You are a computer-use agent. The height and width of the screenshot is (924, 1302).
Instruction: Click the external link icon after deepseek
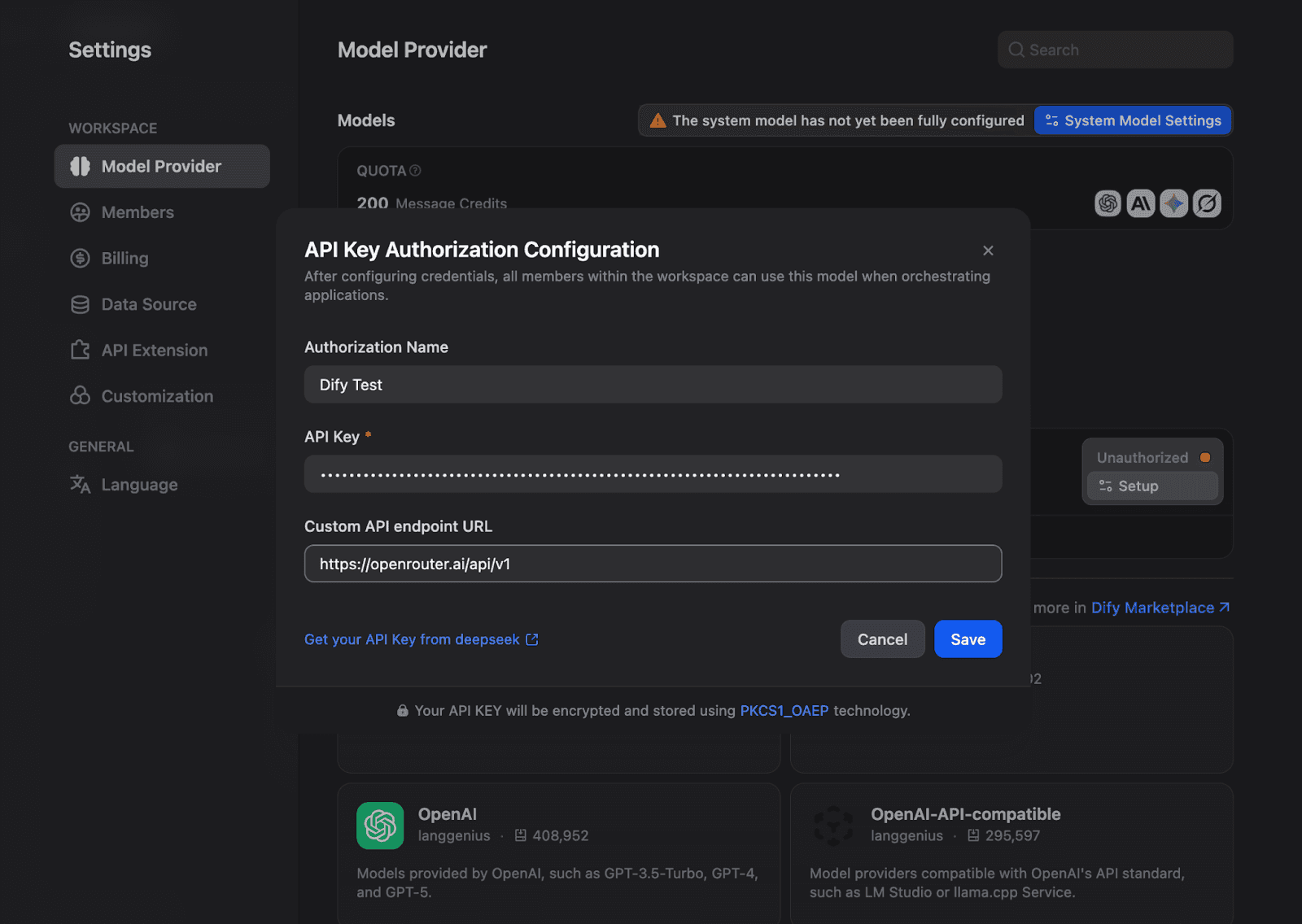(x=532, y=639)
